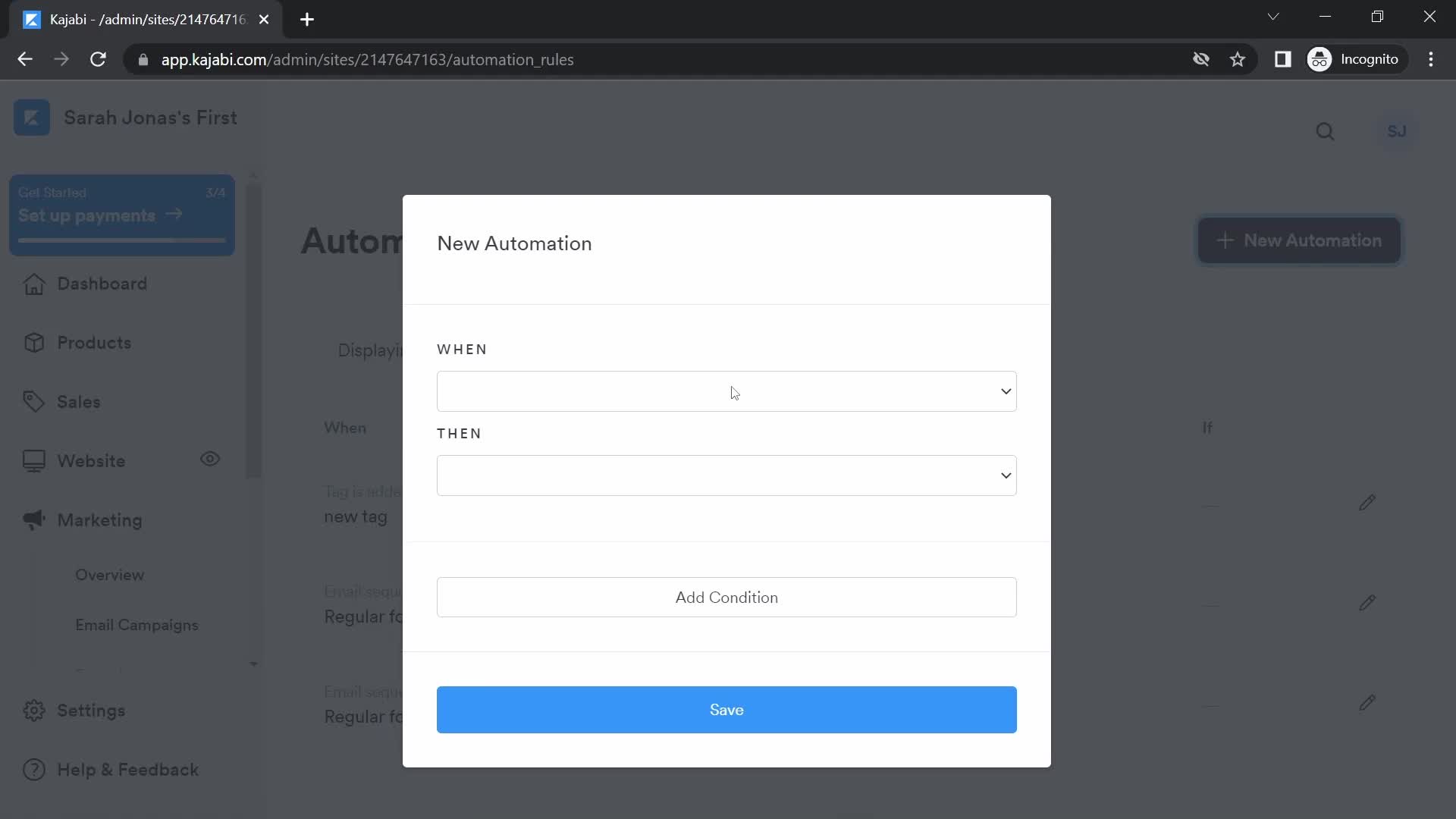
Task: Click the sidebar scroll down arrow
Action: click(254, 664)
